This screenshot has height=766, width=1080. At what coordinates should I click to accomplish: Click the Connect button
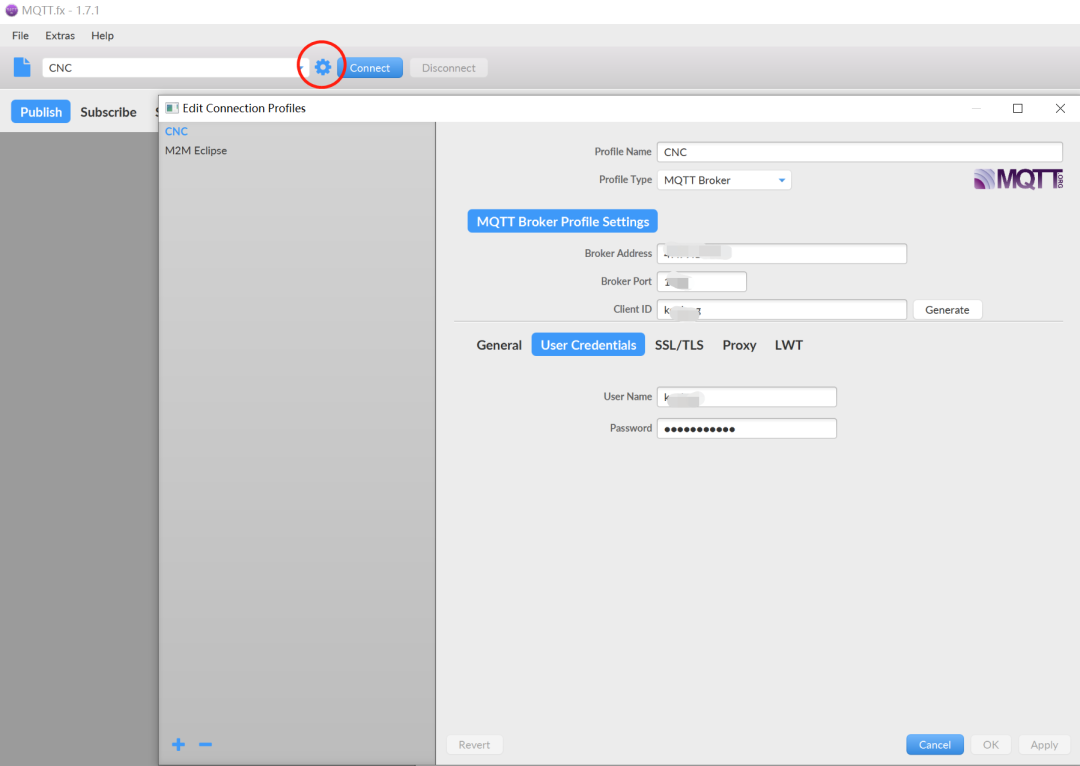pyautogui.click(x=370, y=68)
